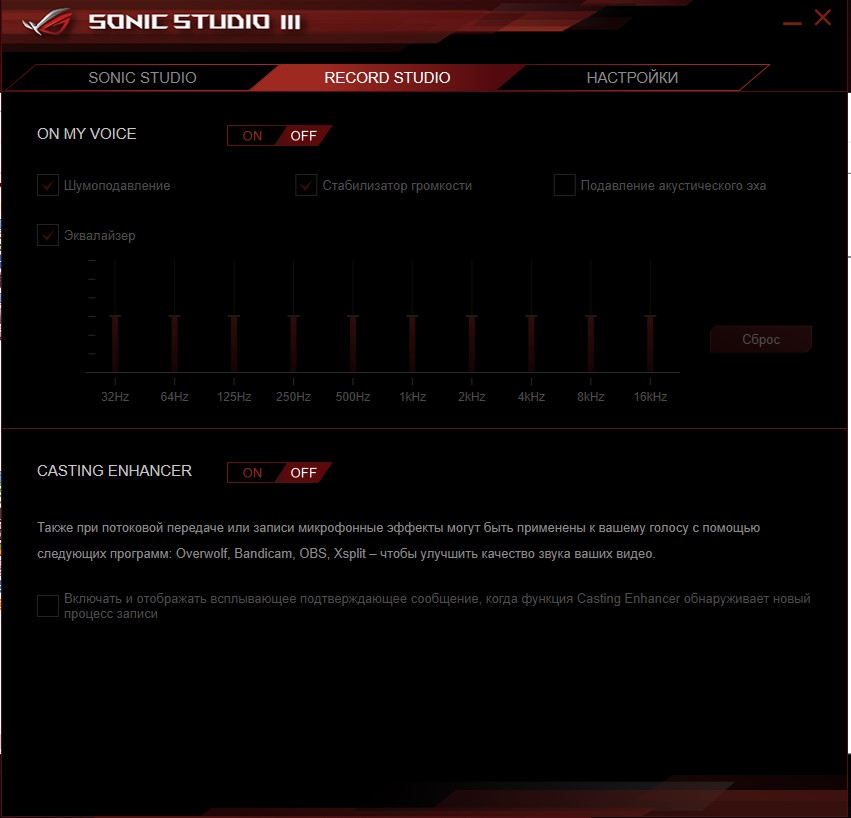
Task: Switch to the SONIC STUDIO tab
Action: click(x=142, y=78)
